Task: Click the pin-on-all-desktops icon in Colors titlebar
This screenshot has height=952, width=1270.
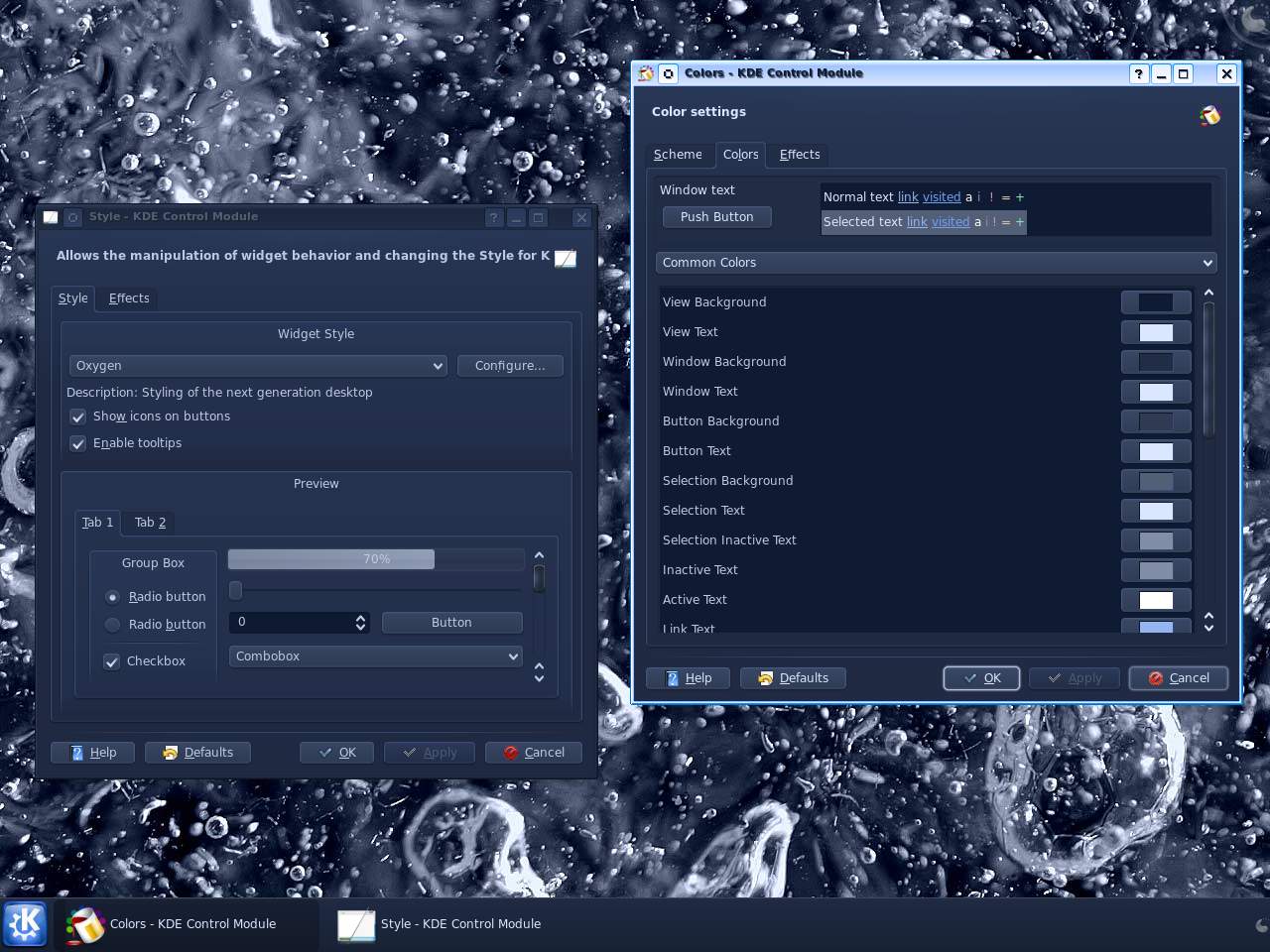Action: 669,73
